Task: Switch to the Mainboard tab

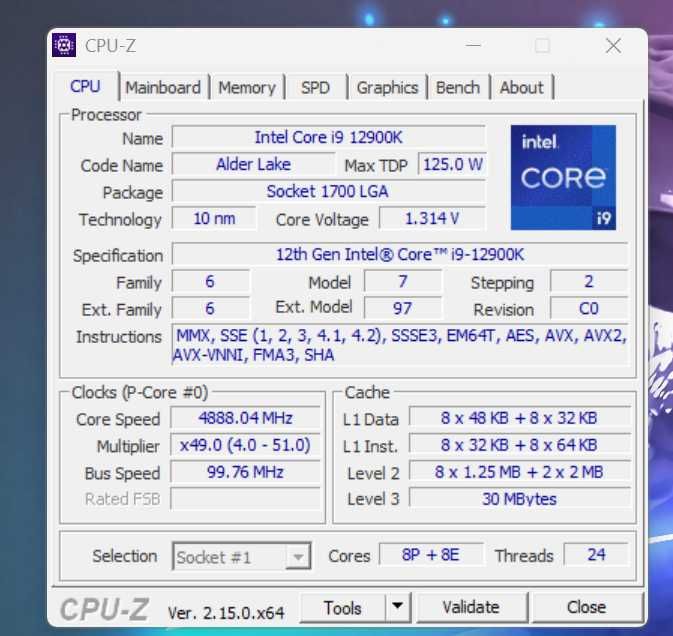Action: click(x=163, y=88)
